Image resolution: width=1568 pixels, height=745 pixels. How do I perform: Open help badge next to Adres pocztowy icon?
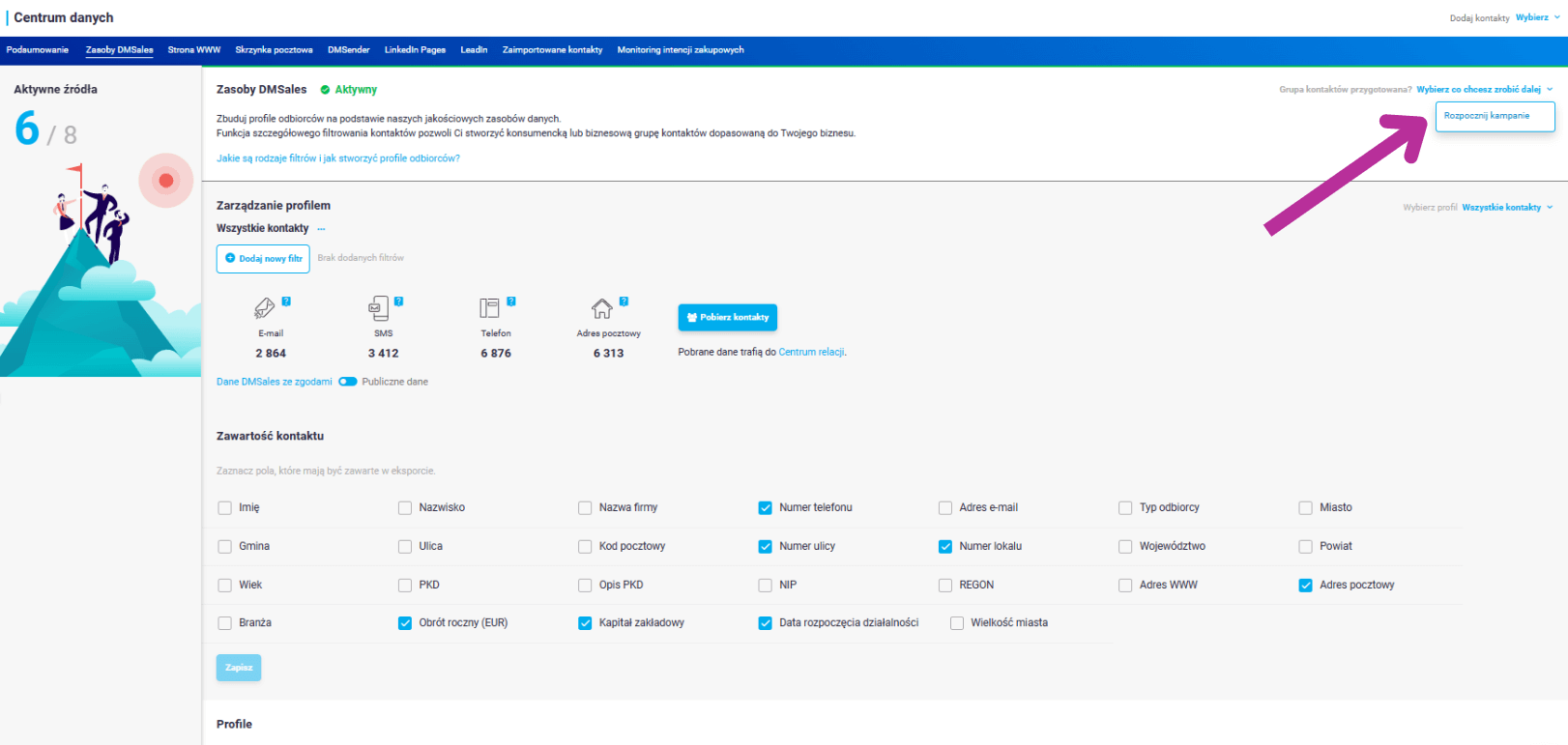(624, 301)
